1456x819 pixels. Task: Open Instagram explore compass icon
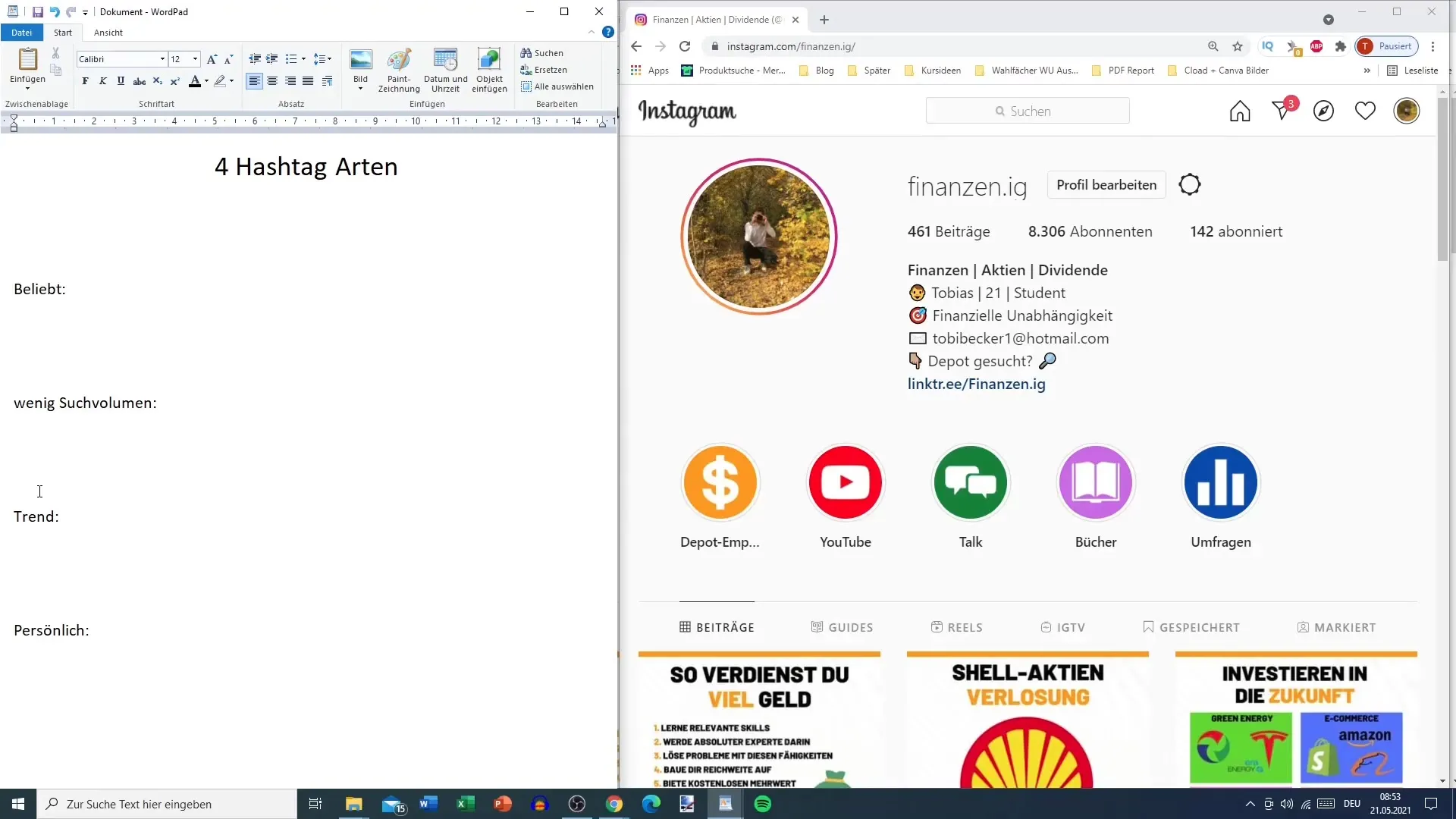click(x=1323, y=111)
